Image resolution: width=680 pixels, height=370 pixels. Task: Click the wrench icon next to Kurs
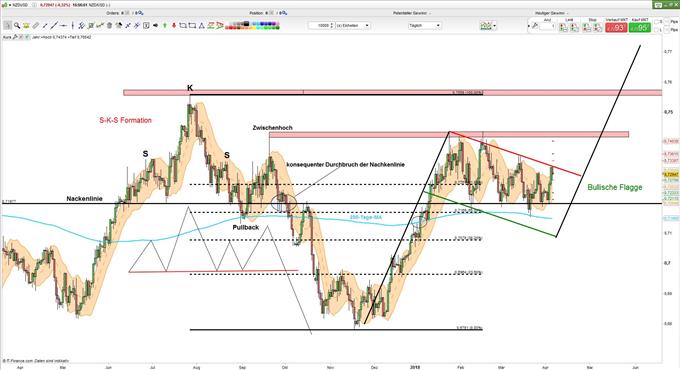15,37
